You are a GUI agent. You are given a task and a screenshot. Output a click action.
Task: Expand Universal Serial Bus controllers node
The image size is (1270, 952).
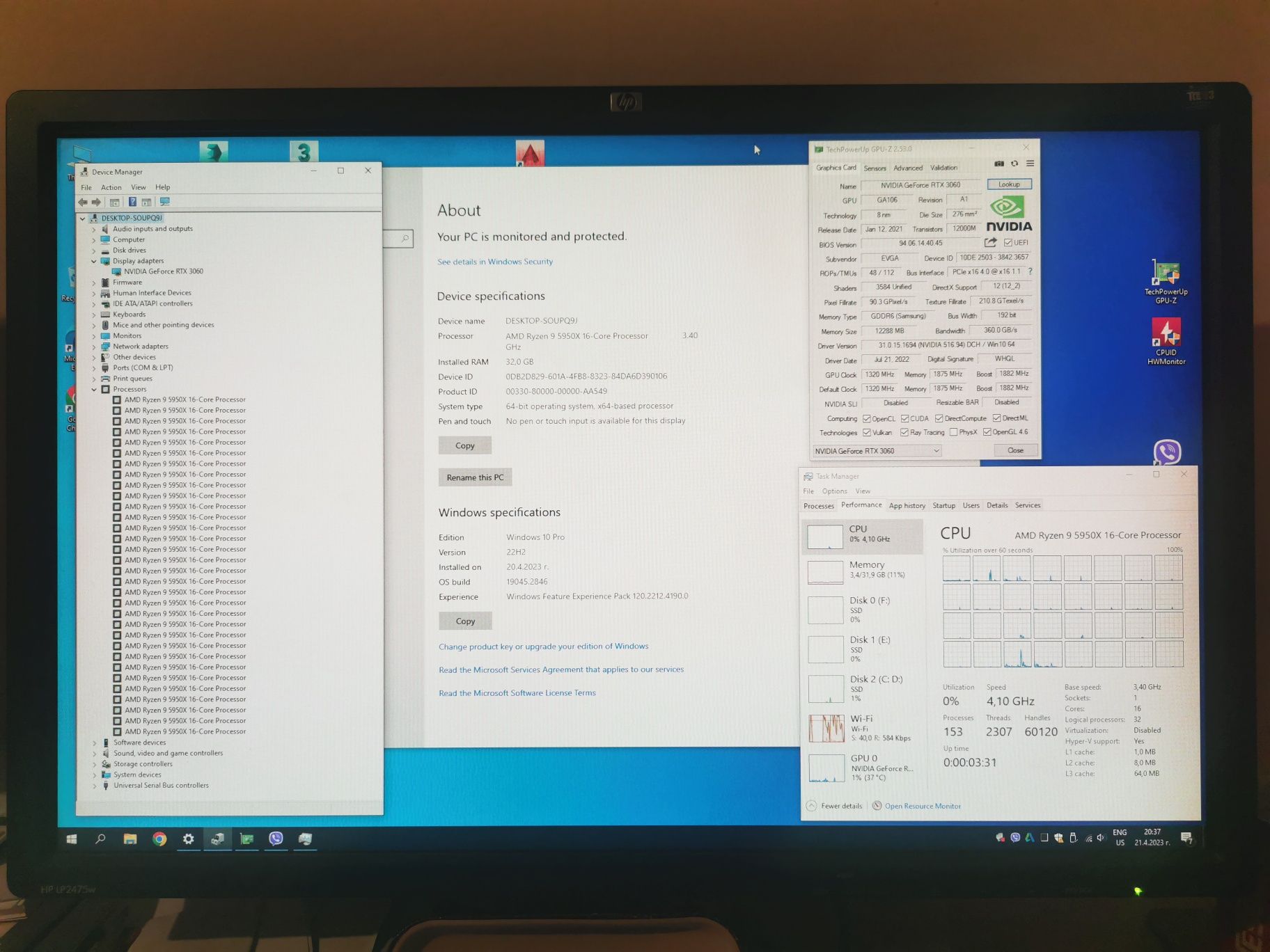tap(95, 786)
